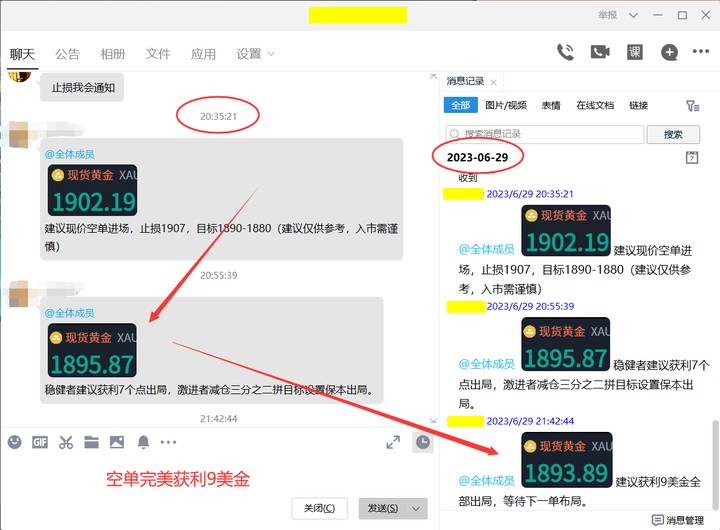The image size is (720, 530).
Task: Click the message history scrollbar
Action: (x=715, y=463)
